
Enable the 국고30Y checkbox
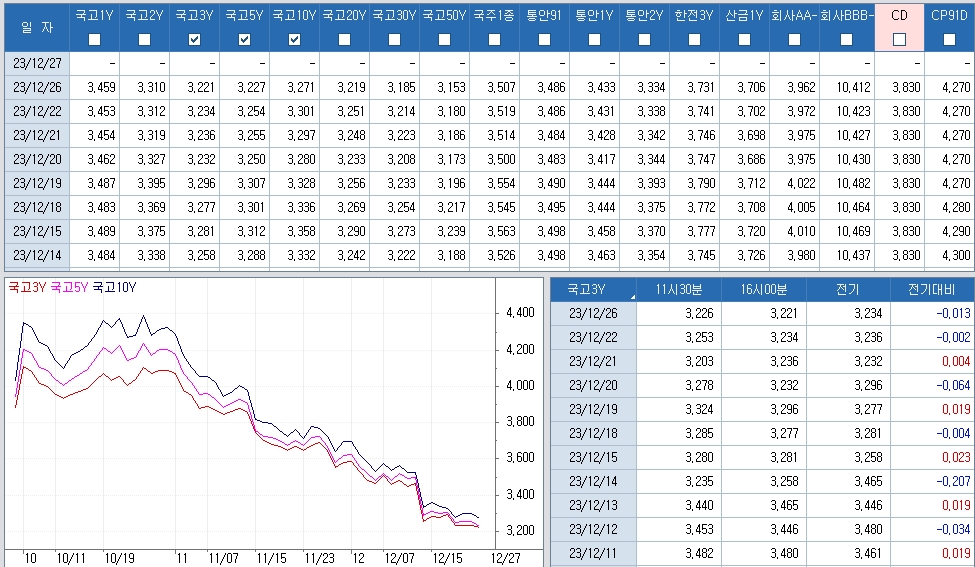(394, 40)
